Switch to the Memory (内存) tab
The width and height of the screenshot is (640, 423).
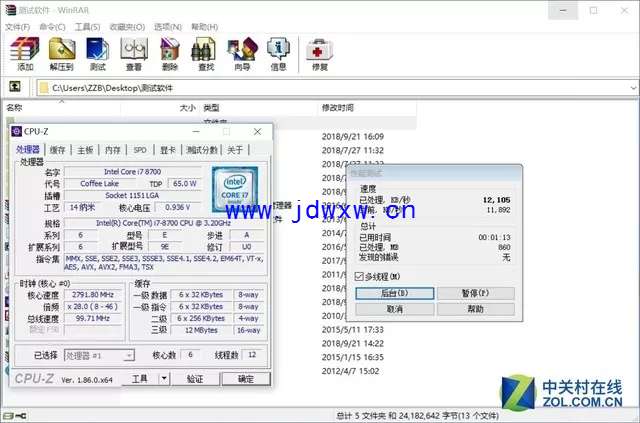113,150
